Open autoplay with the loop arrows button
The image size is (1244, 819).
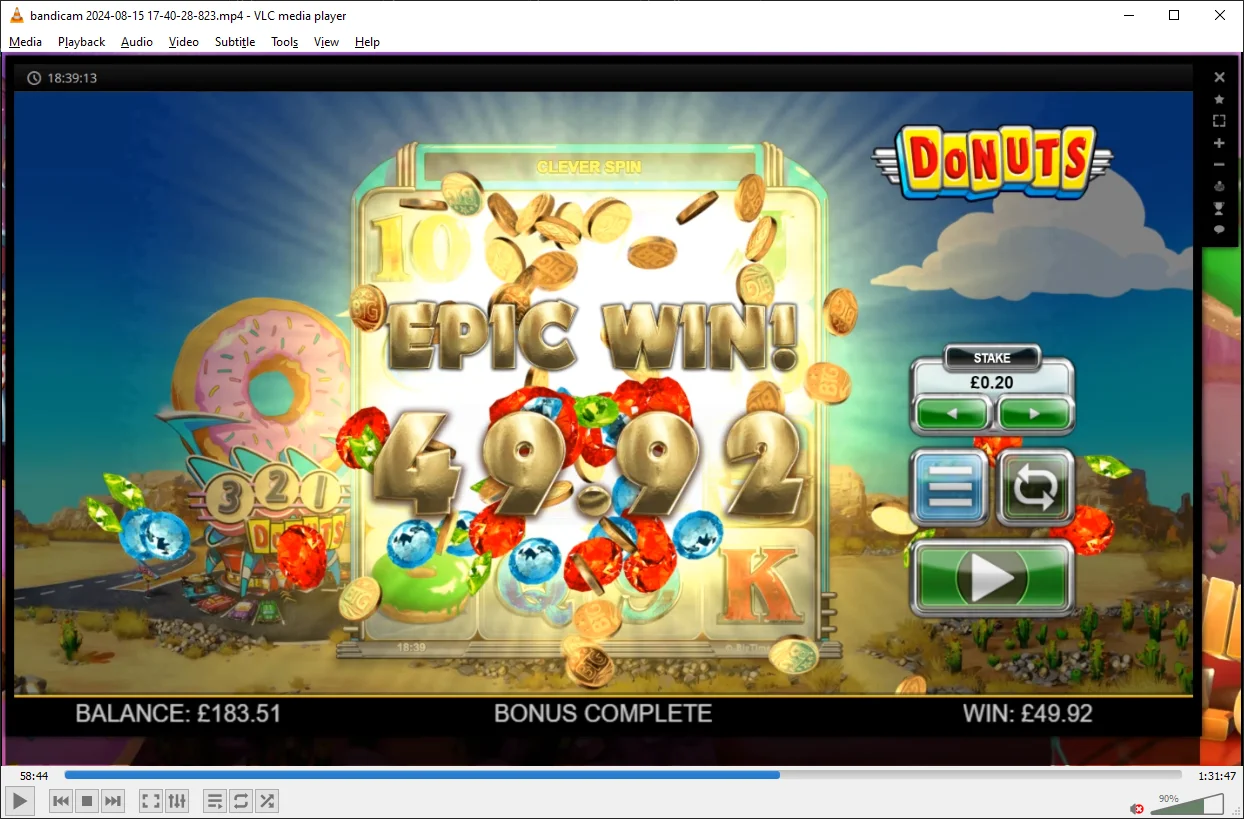[1035, 488]
